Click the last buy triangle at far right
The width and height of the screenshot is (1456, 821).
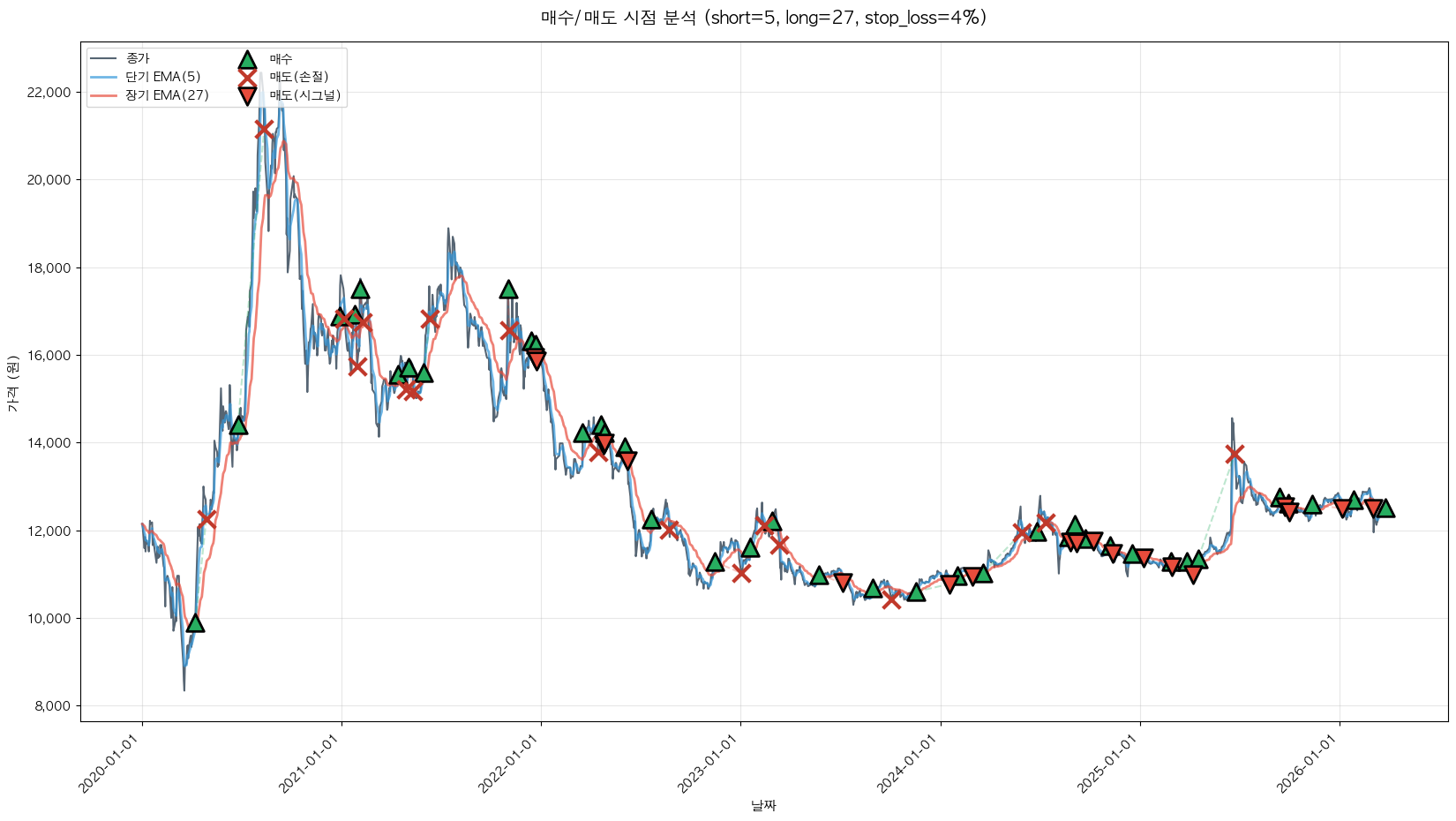1385,508
